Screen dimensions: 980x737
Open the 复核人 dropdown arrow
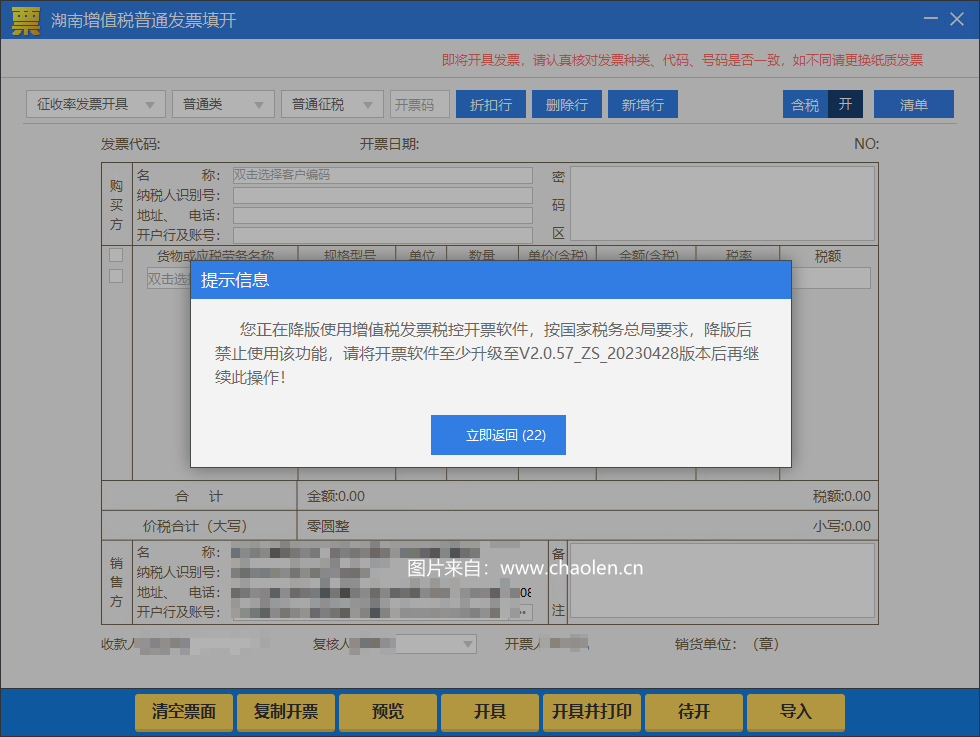coord(468,644)
